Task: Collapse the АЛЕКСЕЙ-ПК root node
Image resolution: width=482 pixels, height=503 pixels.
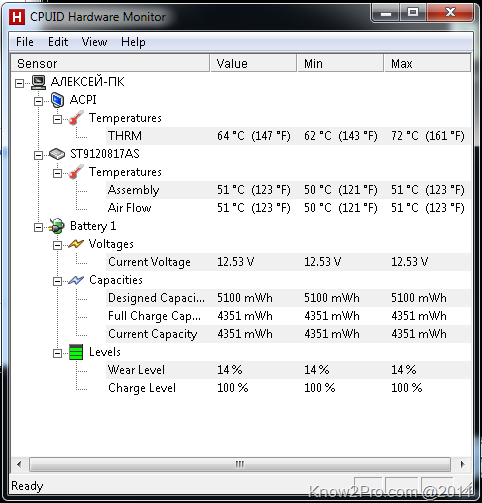Action: click(20, 83)
